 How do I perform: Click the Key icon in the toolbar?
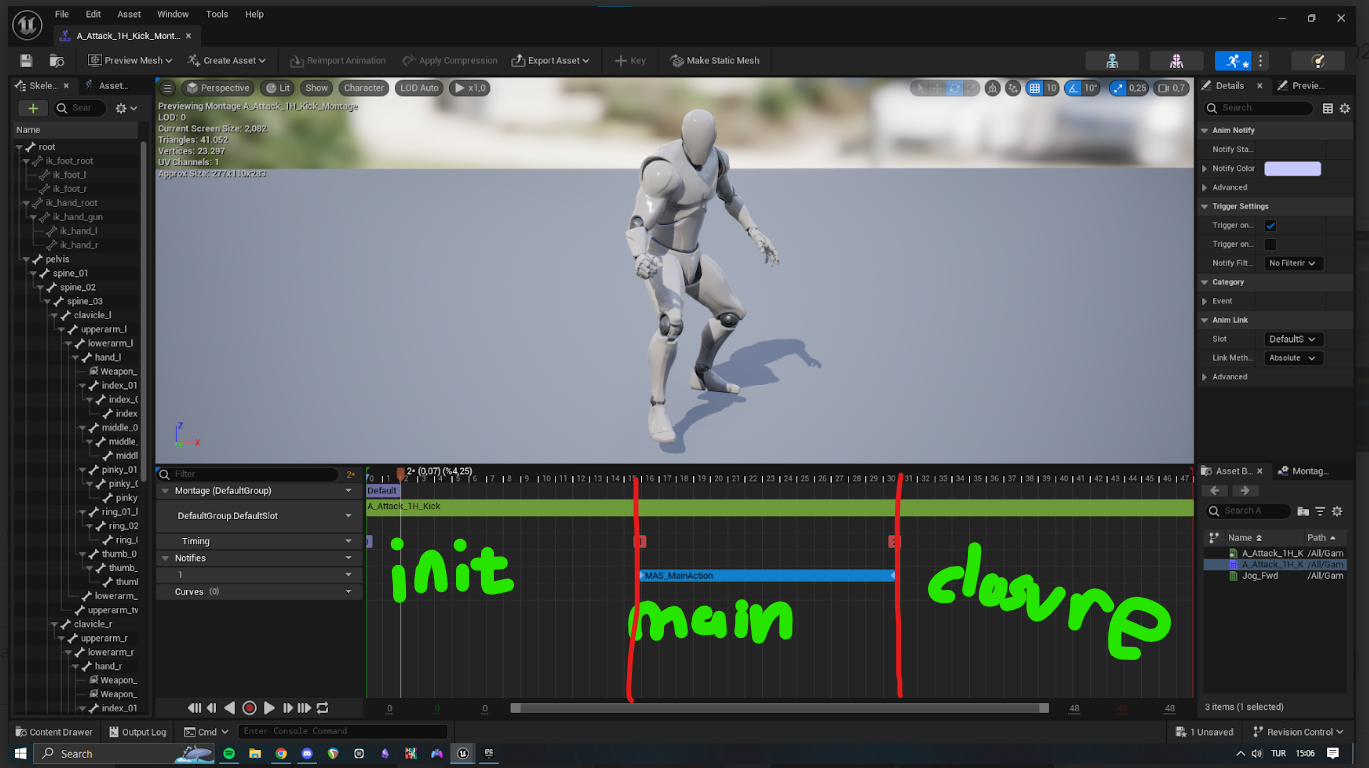pos(620,60)
